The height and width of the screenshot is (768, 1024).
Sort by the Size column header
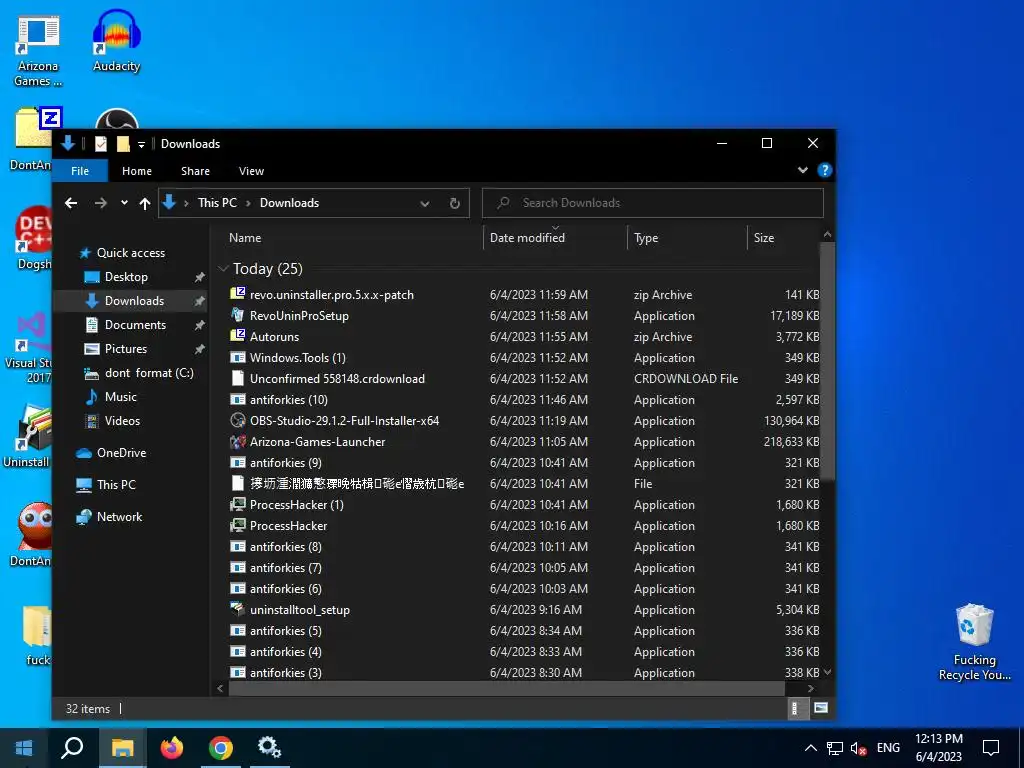[x=764, y=238]
